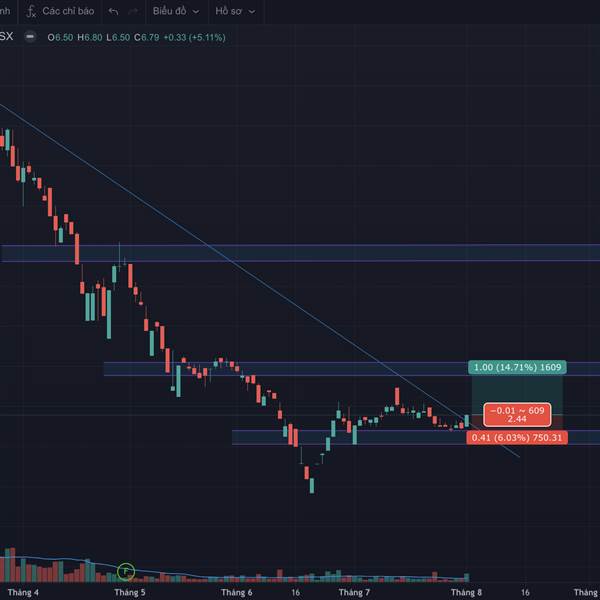600x600 pixels.
Task: Click the Tháng 6 time axis label
Action: 236,592
